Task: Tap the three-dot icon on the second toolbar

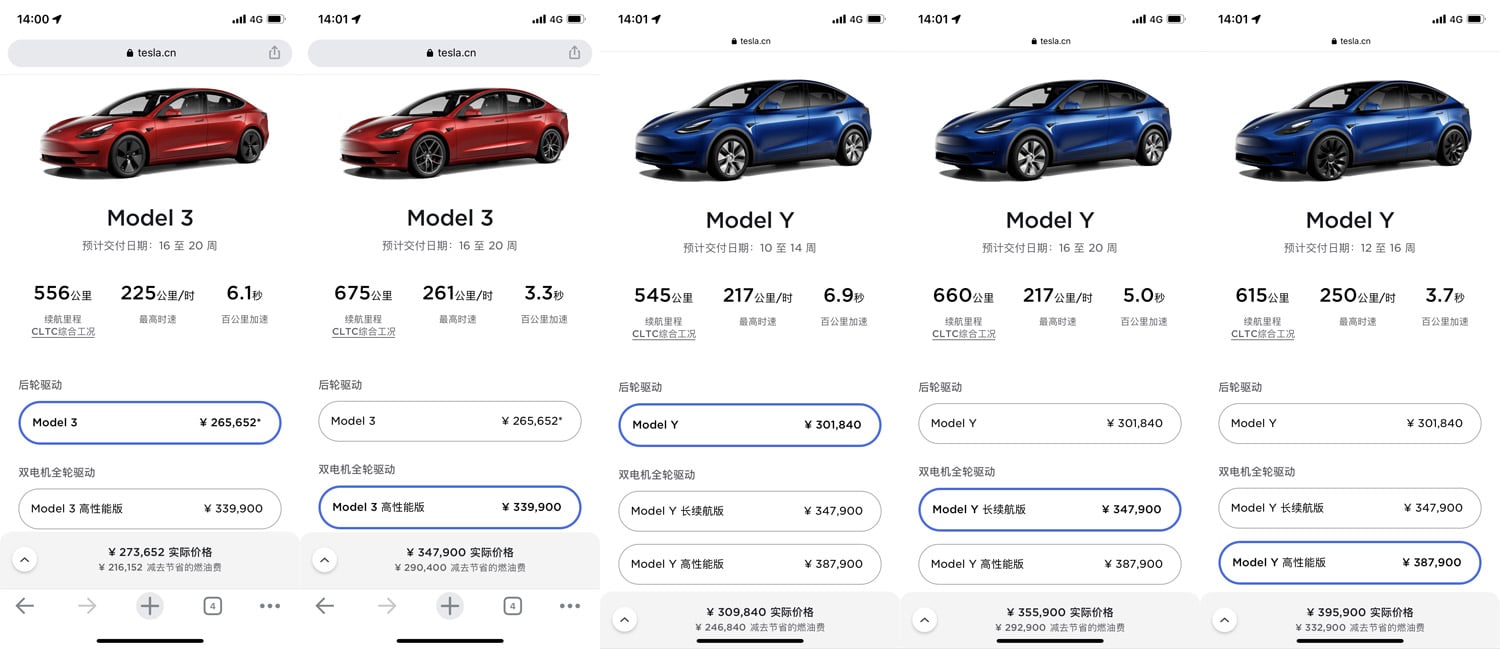Action: click(570, 605)
